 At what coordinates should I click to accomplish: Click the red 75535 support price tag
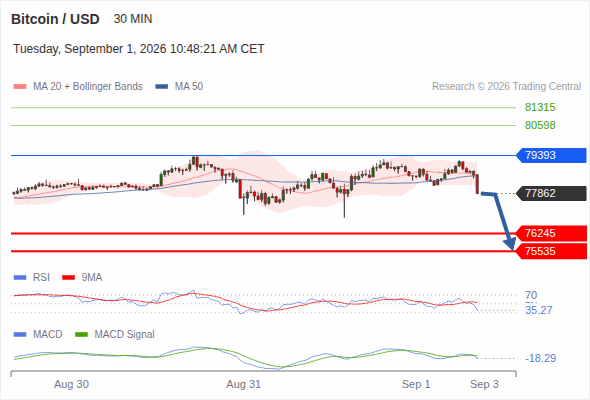click(x=551, y=251)
